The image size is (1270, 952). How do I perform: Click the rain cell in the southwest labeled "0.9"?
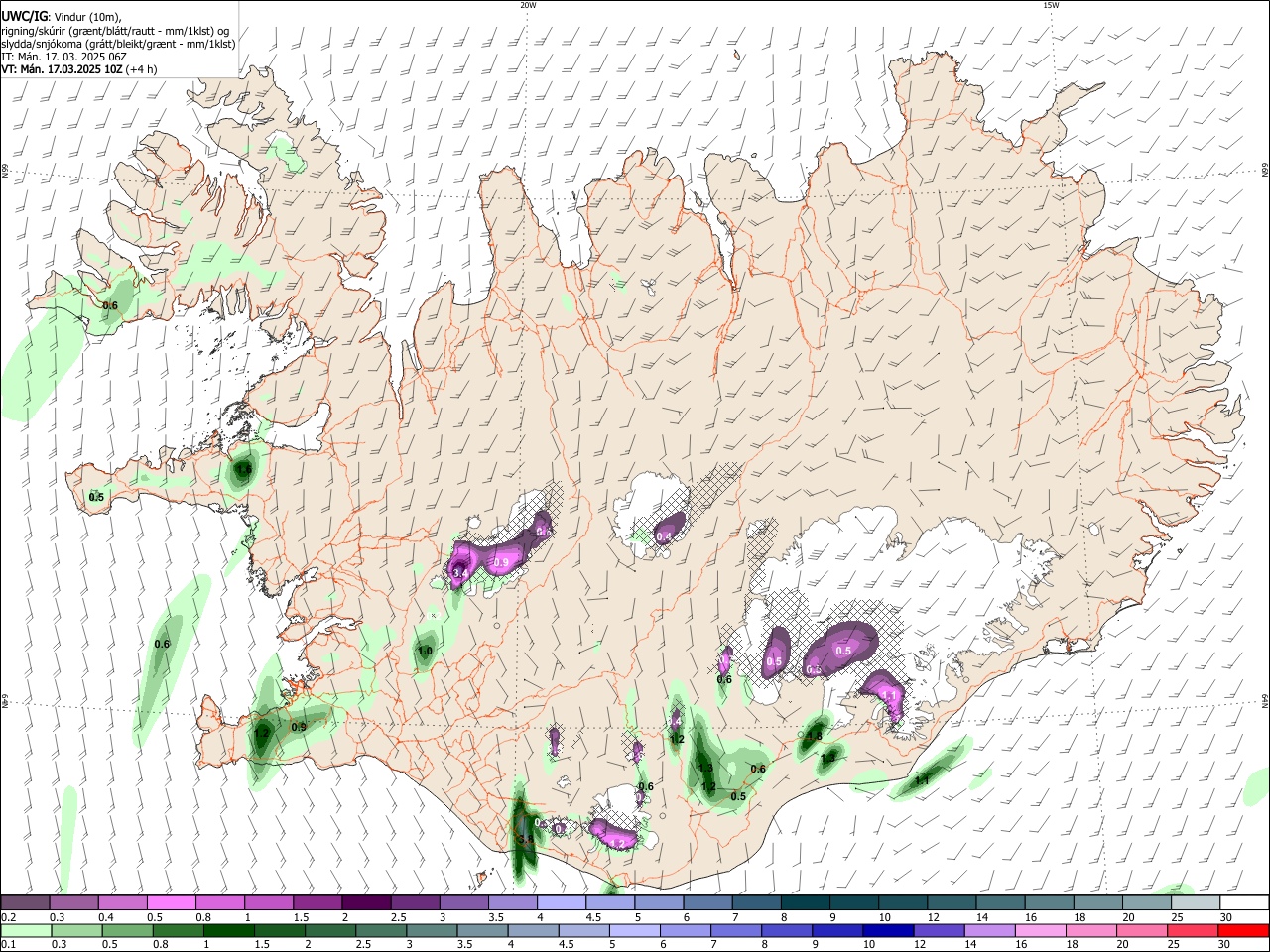[298, 727]
